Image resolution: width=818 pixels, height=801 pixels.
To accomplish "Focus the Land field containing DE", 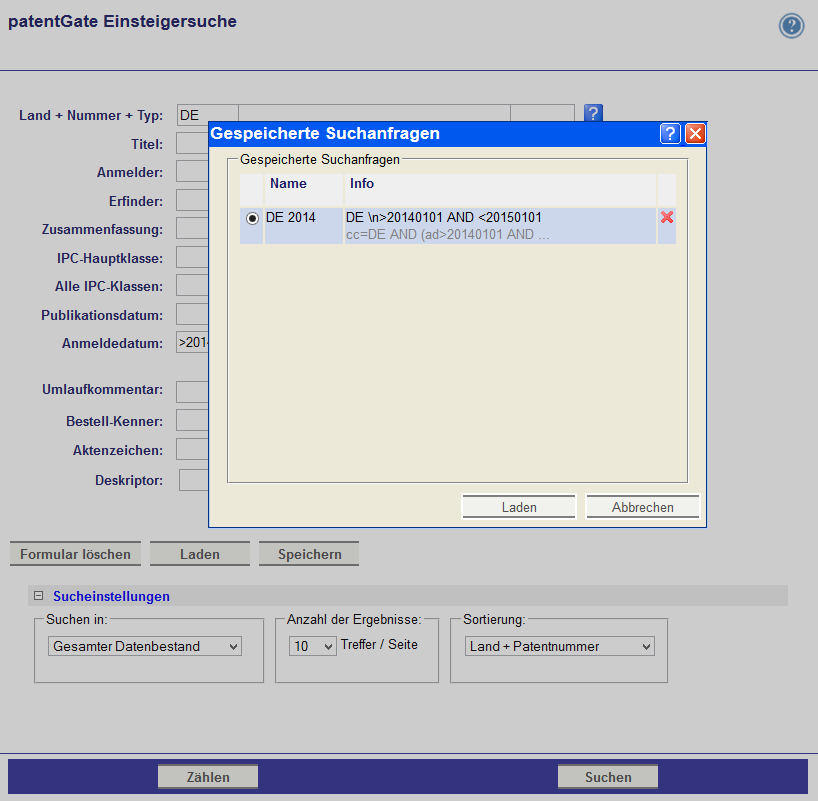I will pos(208,115).
